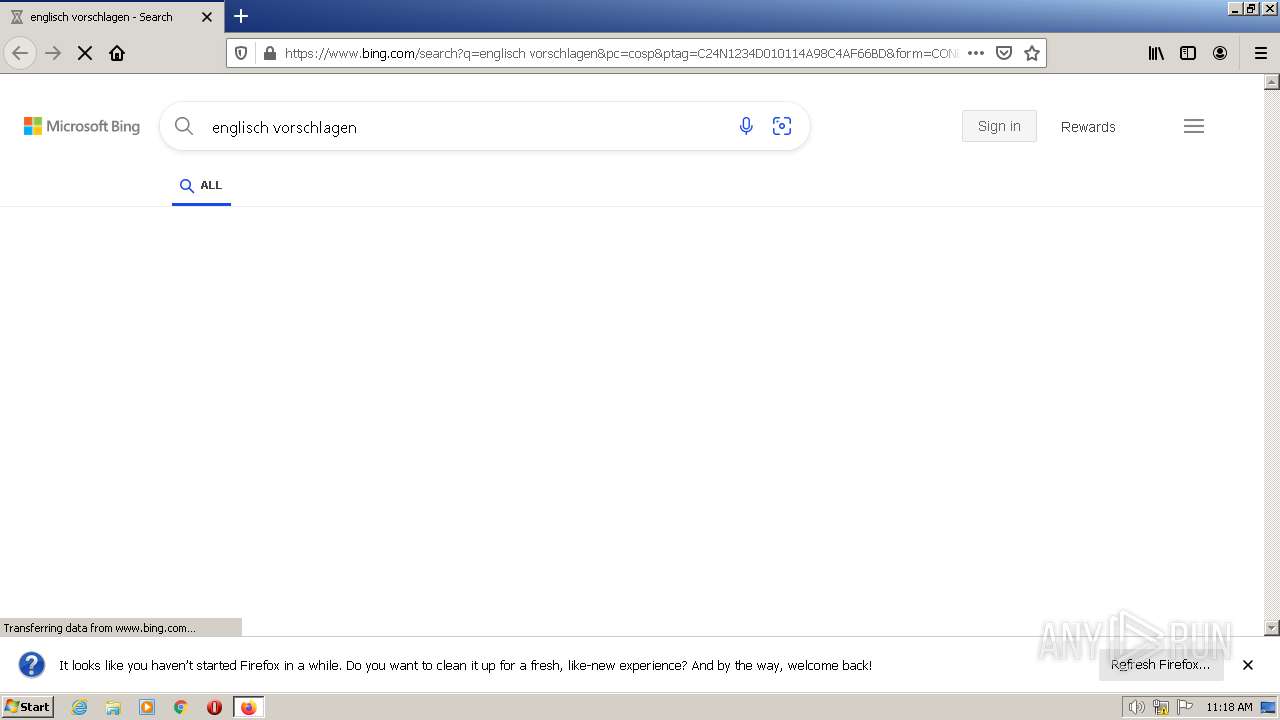
Task: Go back to previous page
Action: [x=20, y=53]
